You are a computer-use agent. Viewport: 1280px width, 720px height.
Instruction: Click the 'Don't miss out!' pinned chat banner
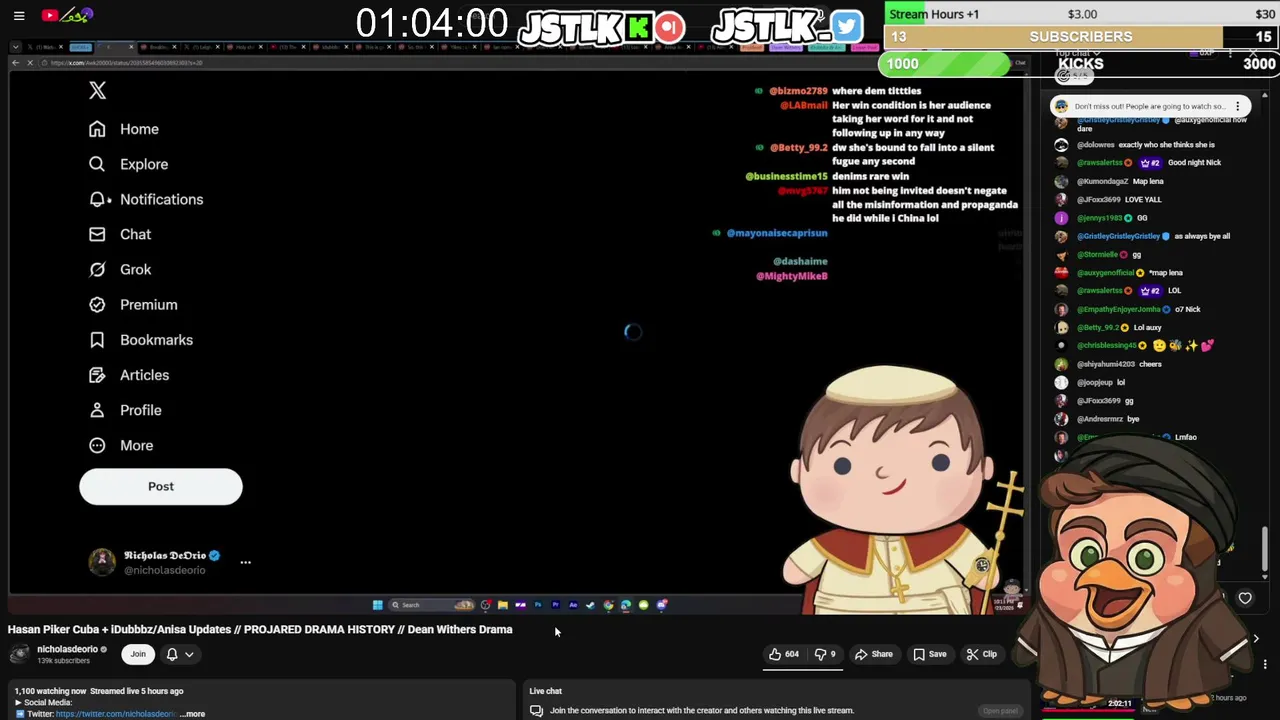[1148, 106]
